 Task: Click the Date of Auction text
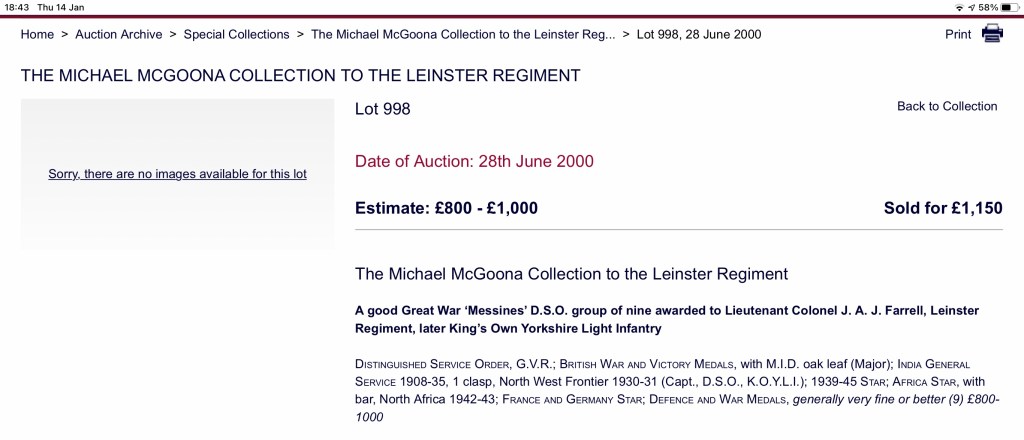[x=474, y=161]
